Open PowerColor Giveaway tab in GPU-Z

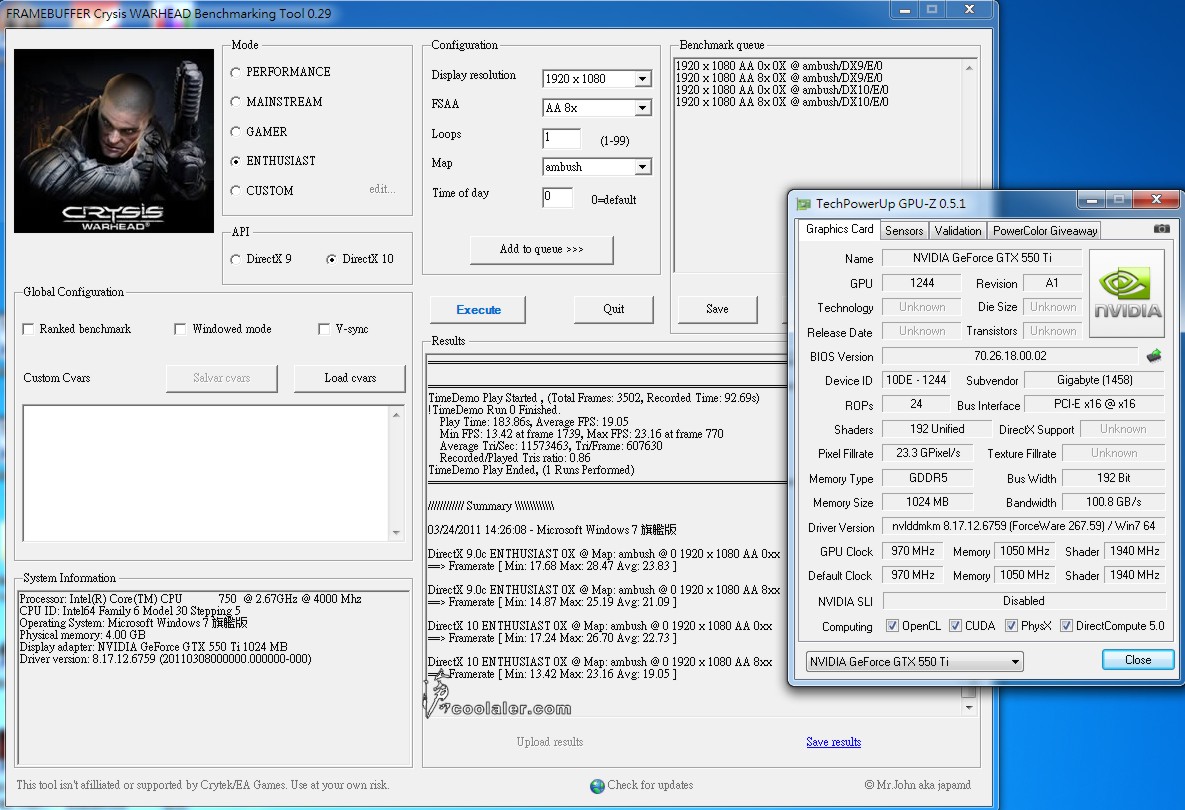coord(1044,231)
